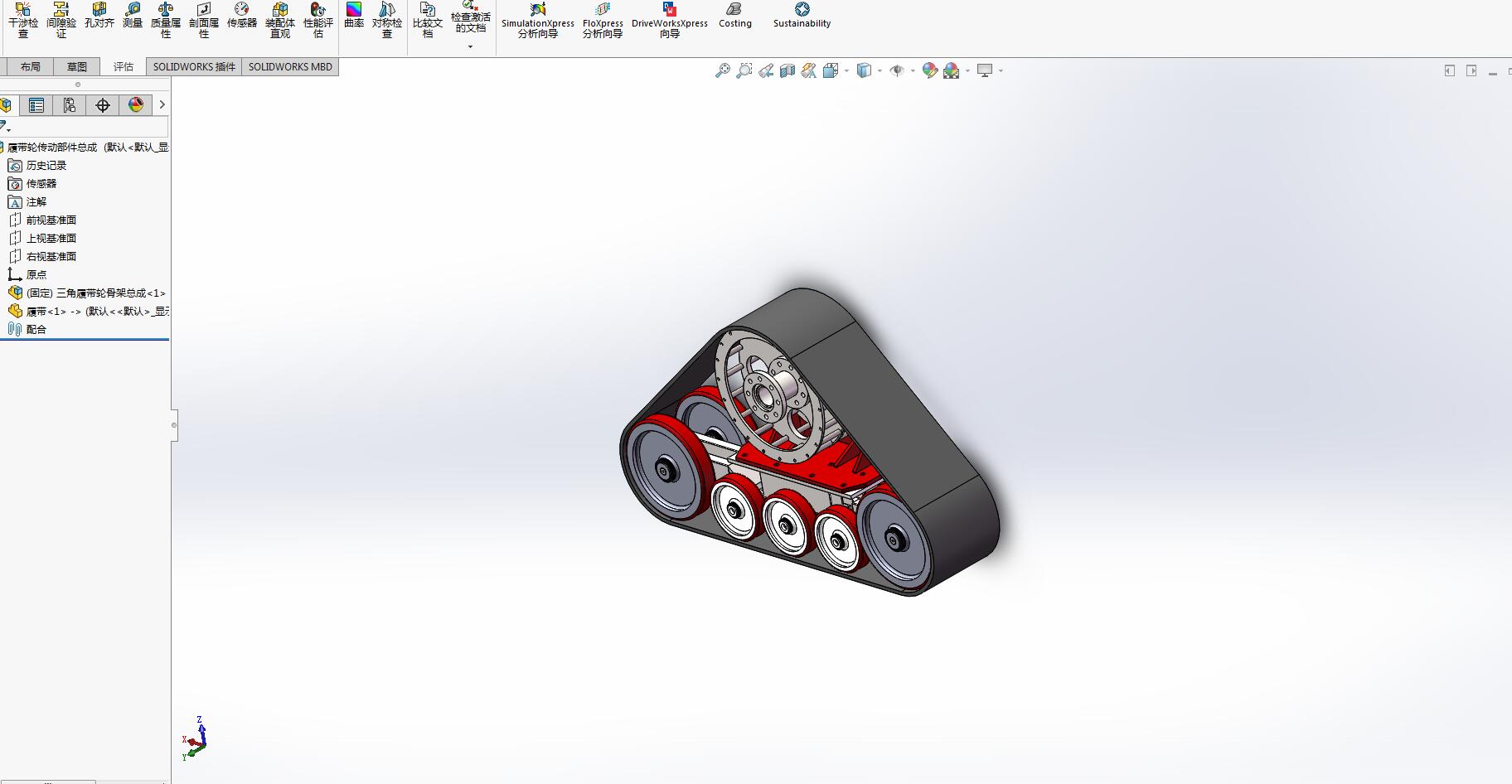Open the ConfigurationManager panel tab
Image resolution: width=1512 pixels, height=784 pixels.
tap(69, 105)
